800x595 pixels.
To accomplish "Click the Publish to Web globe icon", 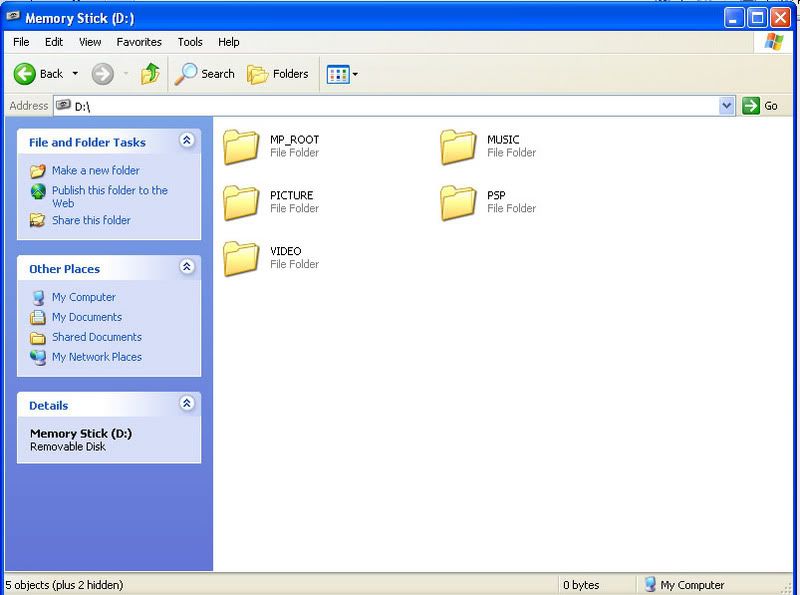I will point(38,191).
